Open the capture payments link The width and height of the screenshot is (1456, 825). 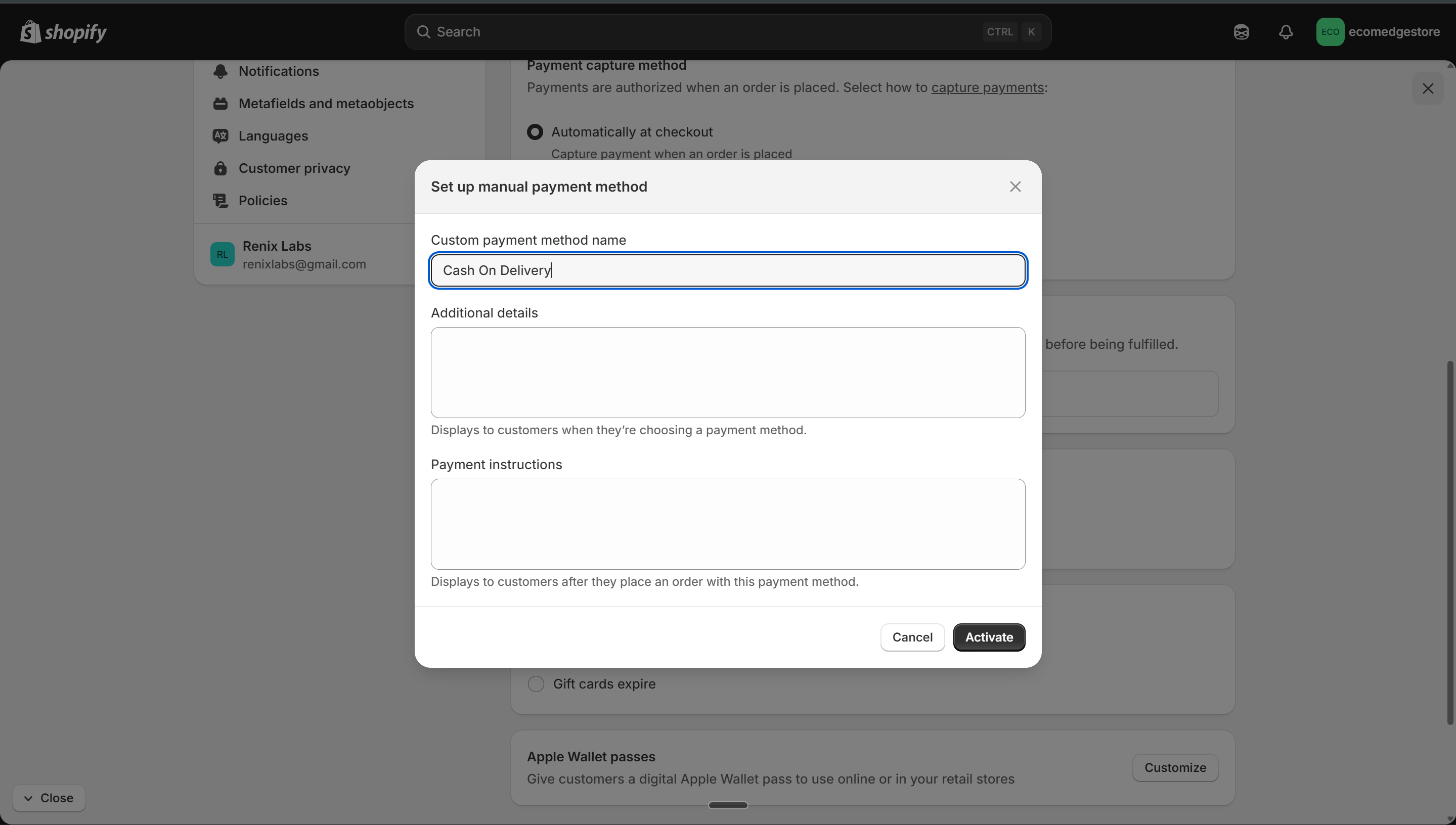(x=986, y=87)
